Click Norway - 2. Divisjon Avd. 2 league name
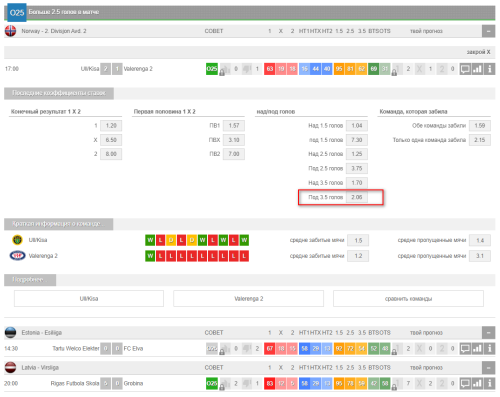This screenshot has height=397, width=500. pos(54,31)
